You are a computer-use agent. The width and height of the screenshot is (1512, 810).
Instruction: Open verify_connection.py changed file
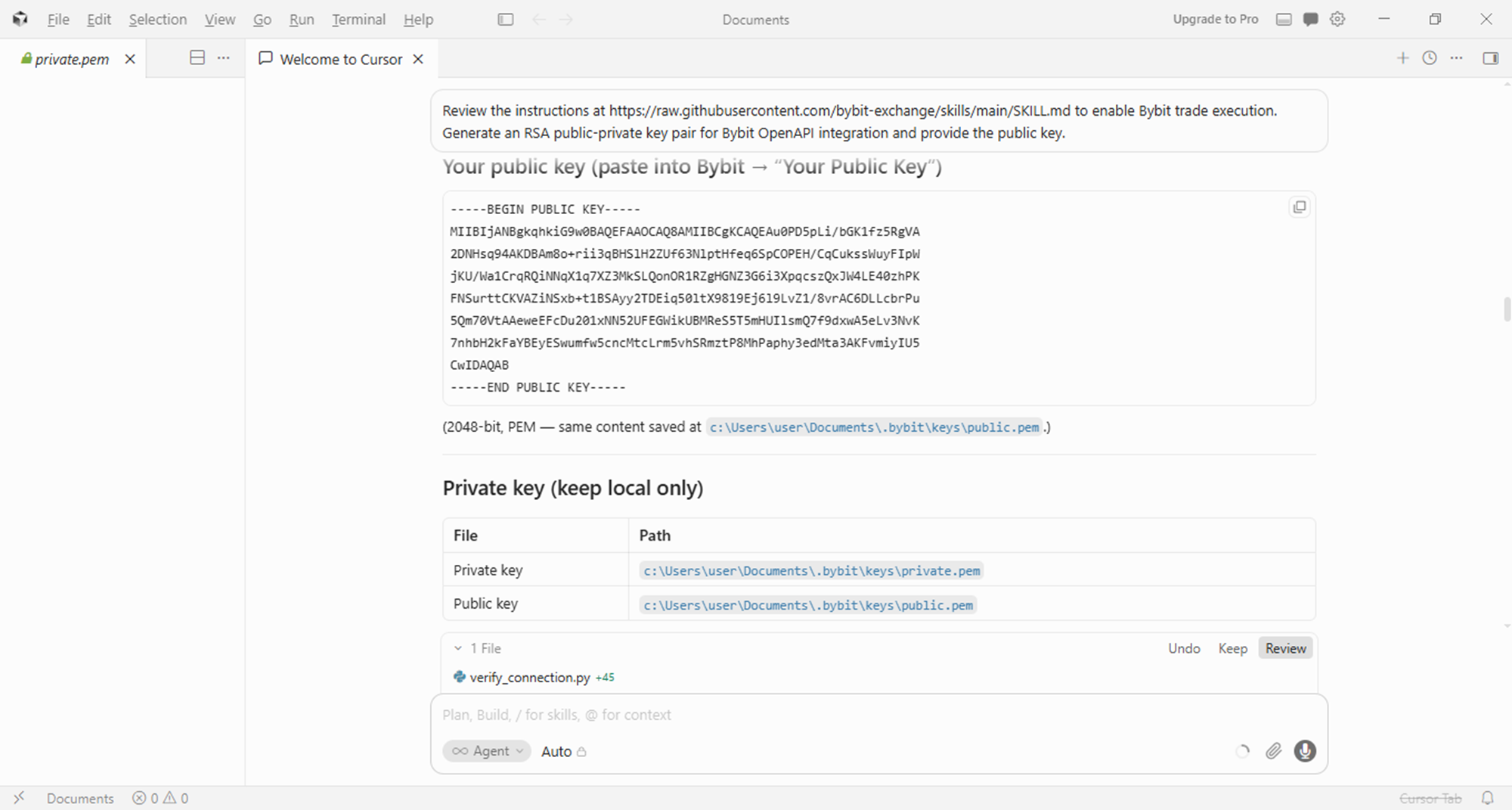click(x=529, y=678)
